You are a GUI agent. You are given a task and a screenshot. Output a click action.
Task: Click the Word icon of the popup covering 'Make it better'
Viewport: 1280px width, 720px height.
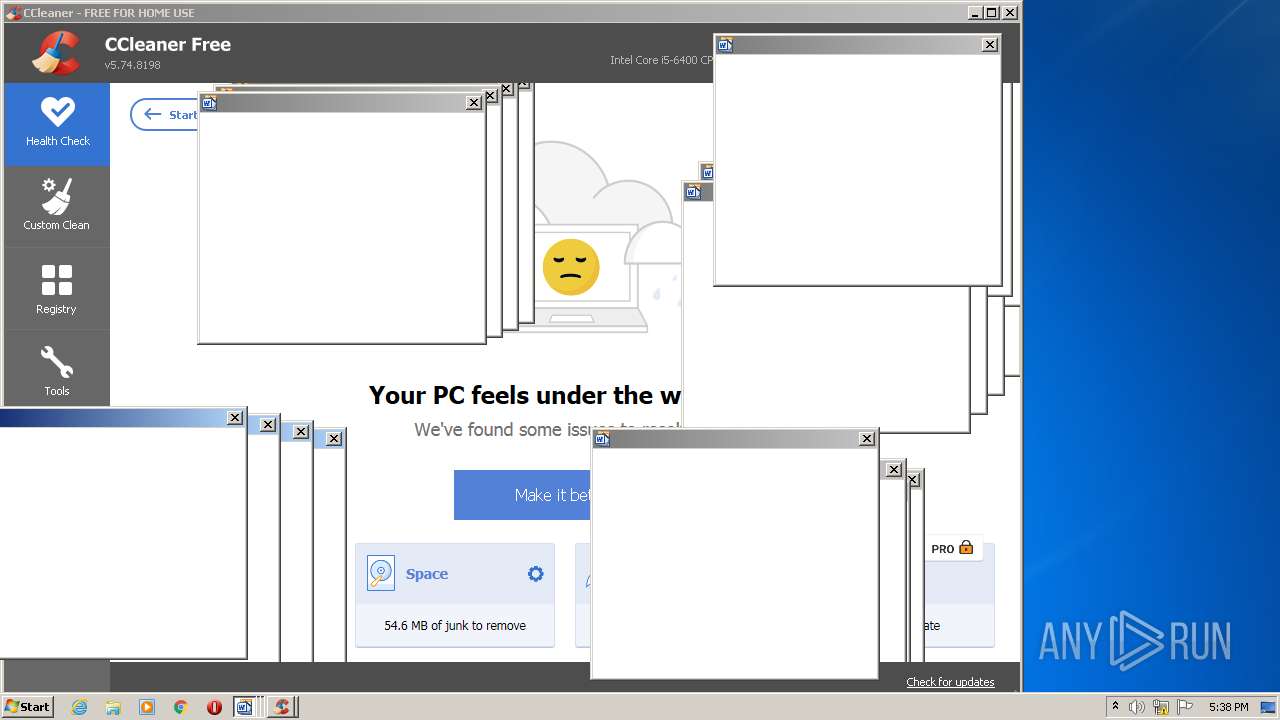602,439
